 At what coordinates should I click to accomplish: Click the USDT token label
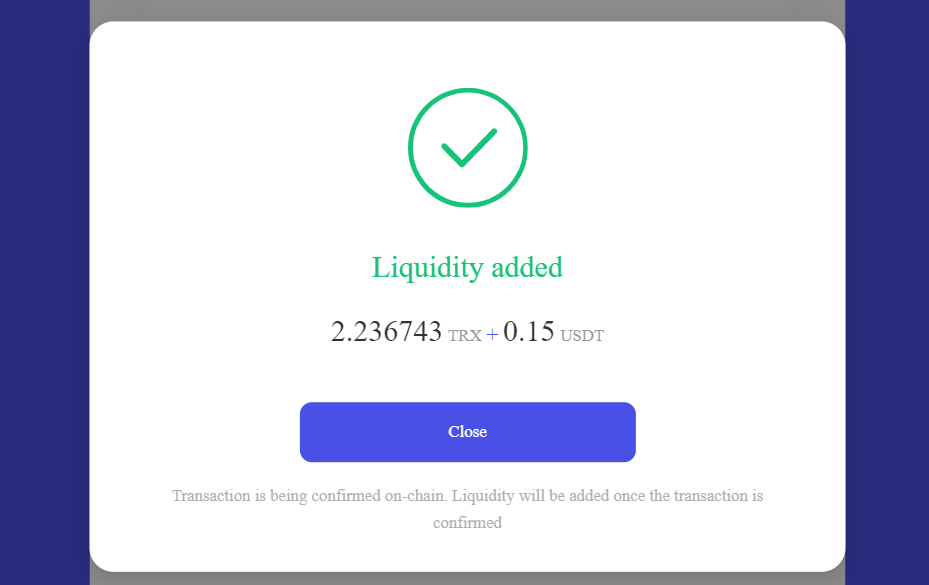tap(582, 335)
